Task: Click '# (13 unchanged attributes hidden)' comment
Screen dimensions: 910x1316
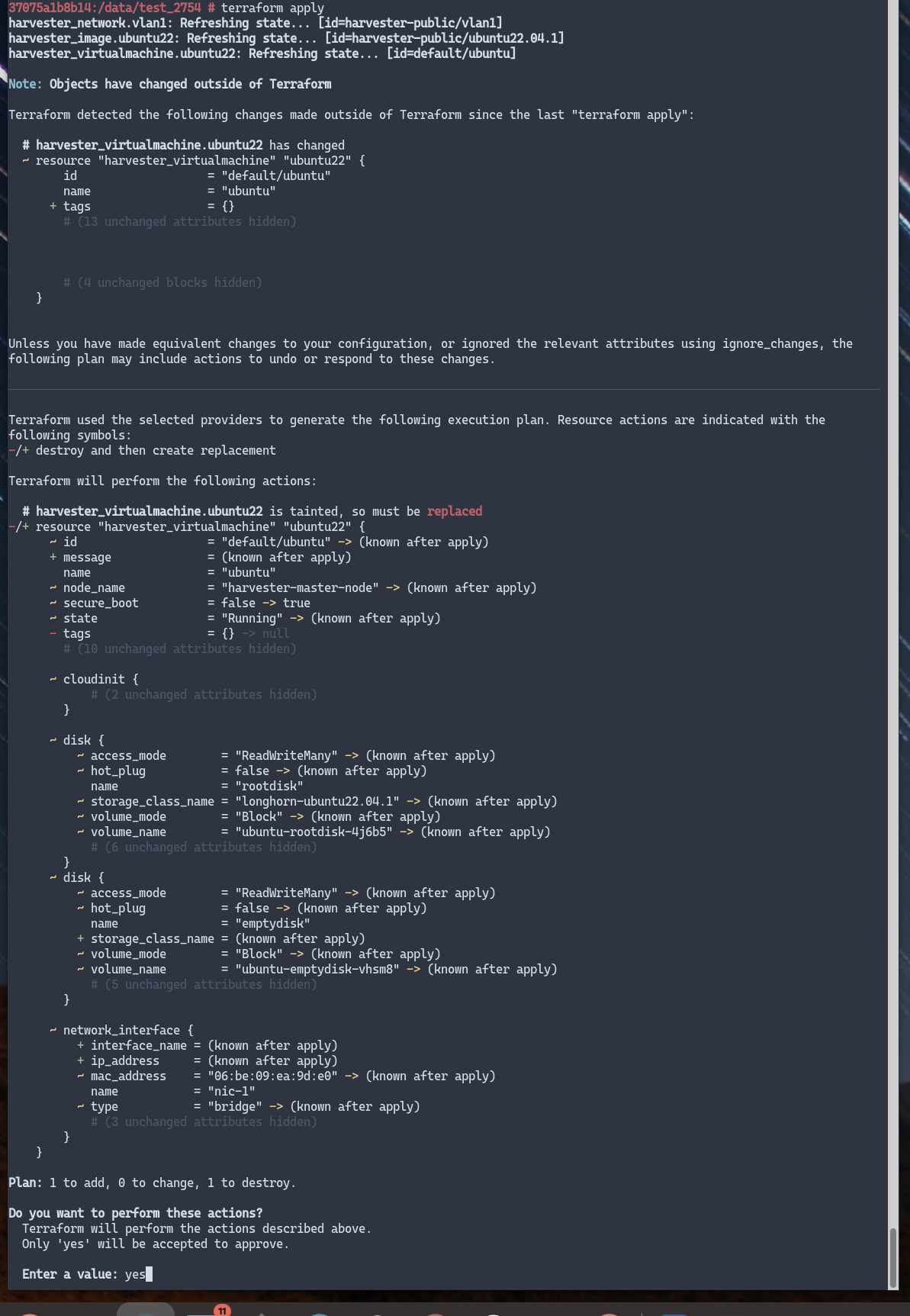Action: coord(180,221)
